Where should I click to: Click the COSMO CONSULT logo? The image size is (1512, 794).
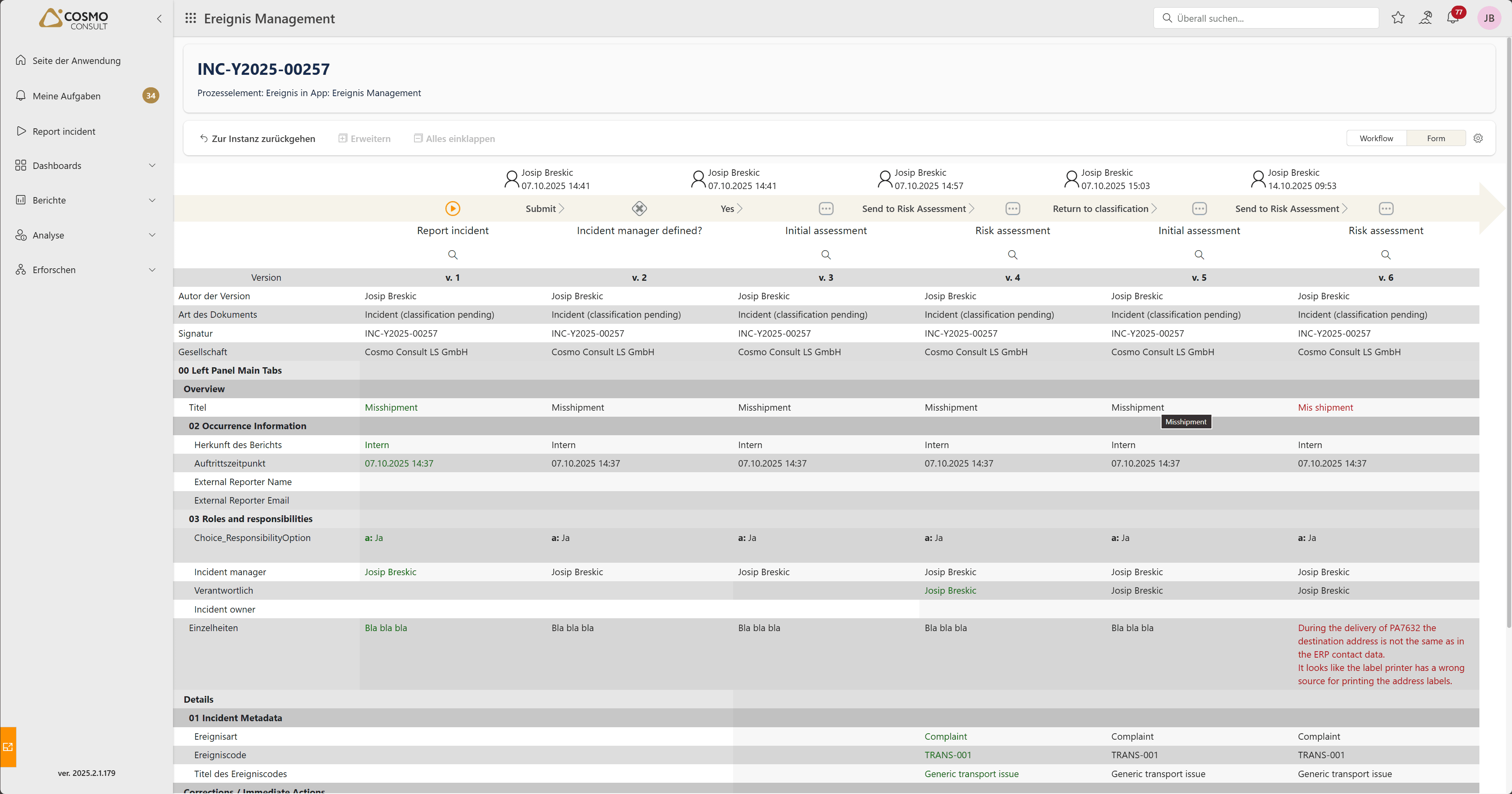(x=73, y=19)
